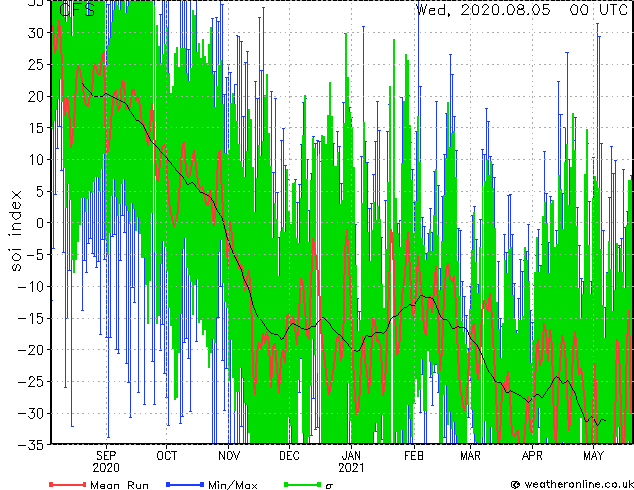Click the red Mean Run legend line
The width and height of the screenshot is (634, 490).
coord(68,484)
